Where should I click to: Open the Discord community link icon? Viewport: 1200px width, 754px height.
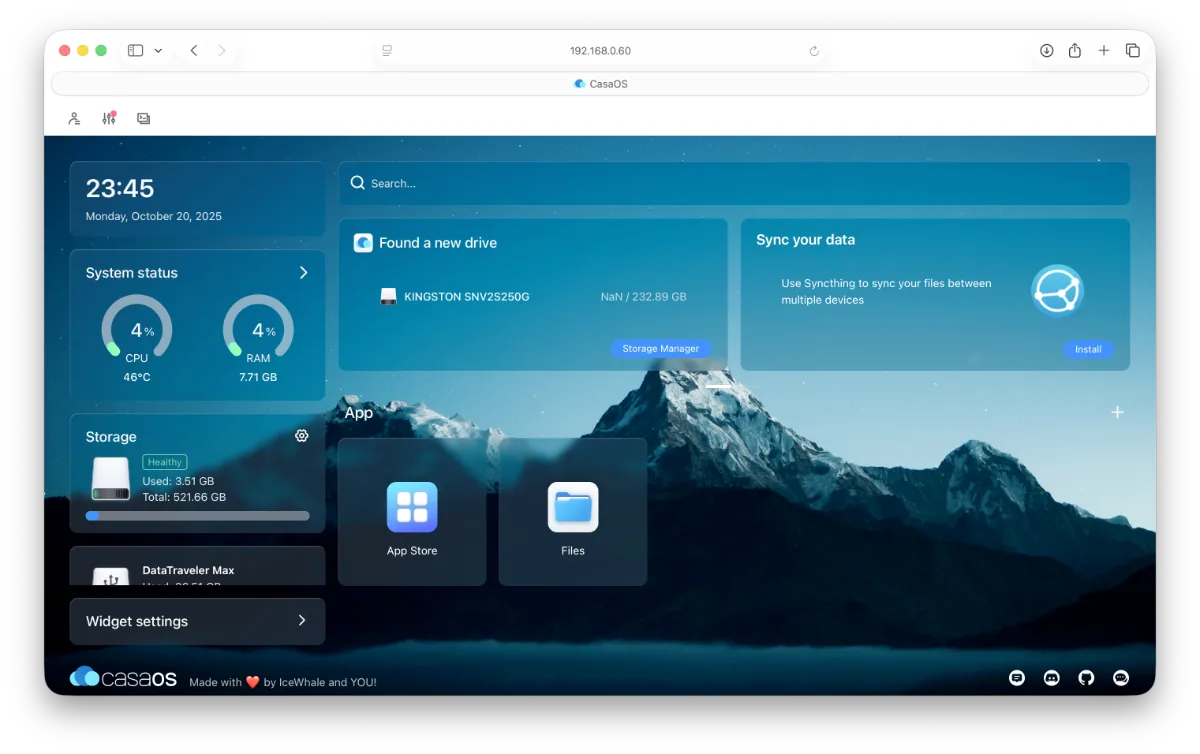pos(1051,678)
